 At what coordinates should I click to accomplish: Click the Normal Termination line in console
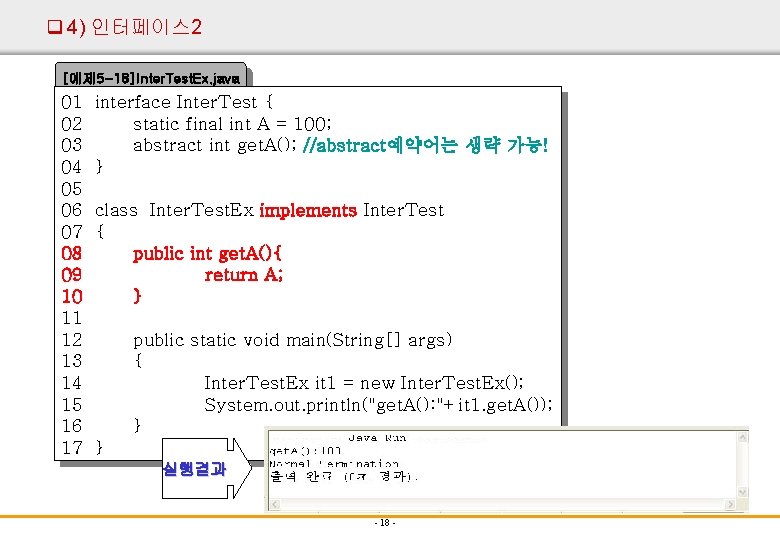coord(334,463)
